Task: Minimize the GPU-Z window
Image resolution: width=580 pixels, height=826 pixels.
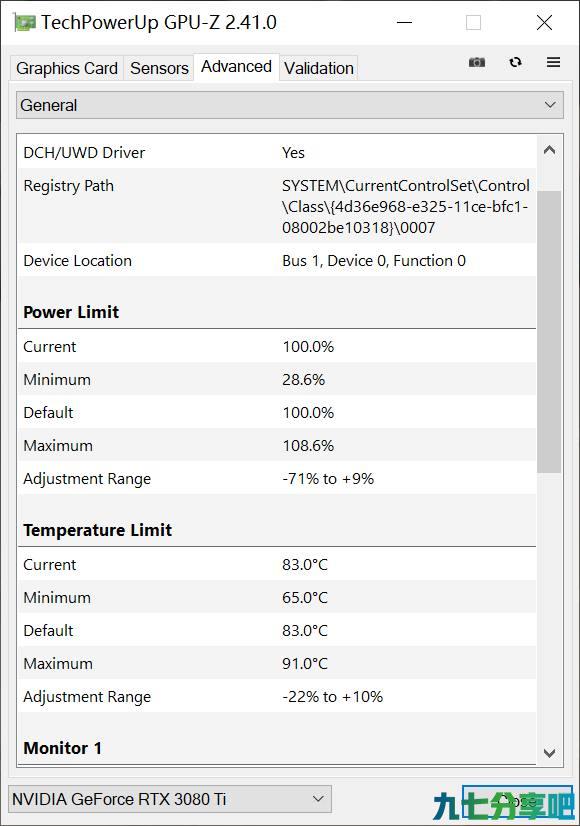Action: [x=404, y=23]
